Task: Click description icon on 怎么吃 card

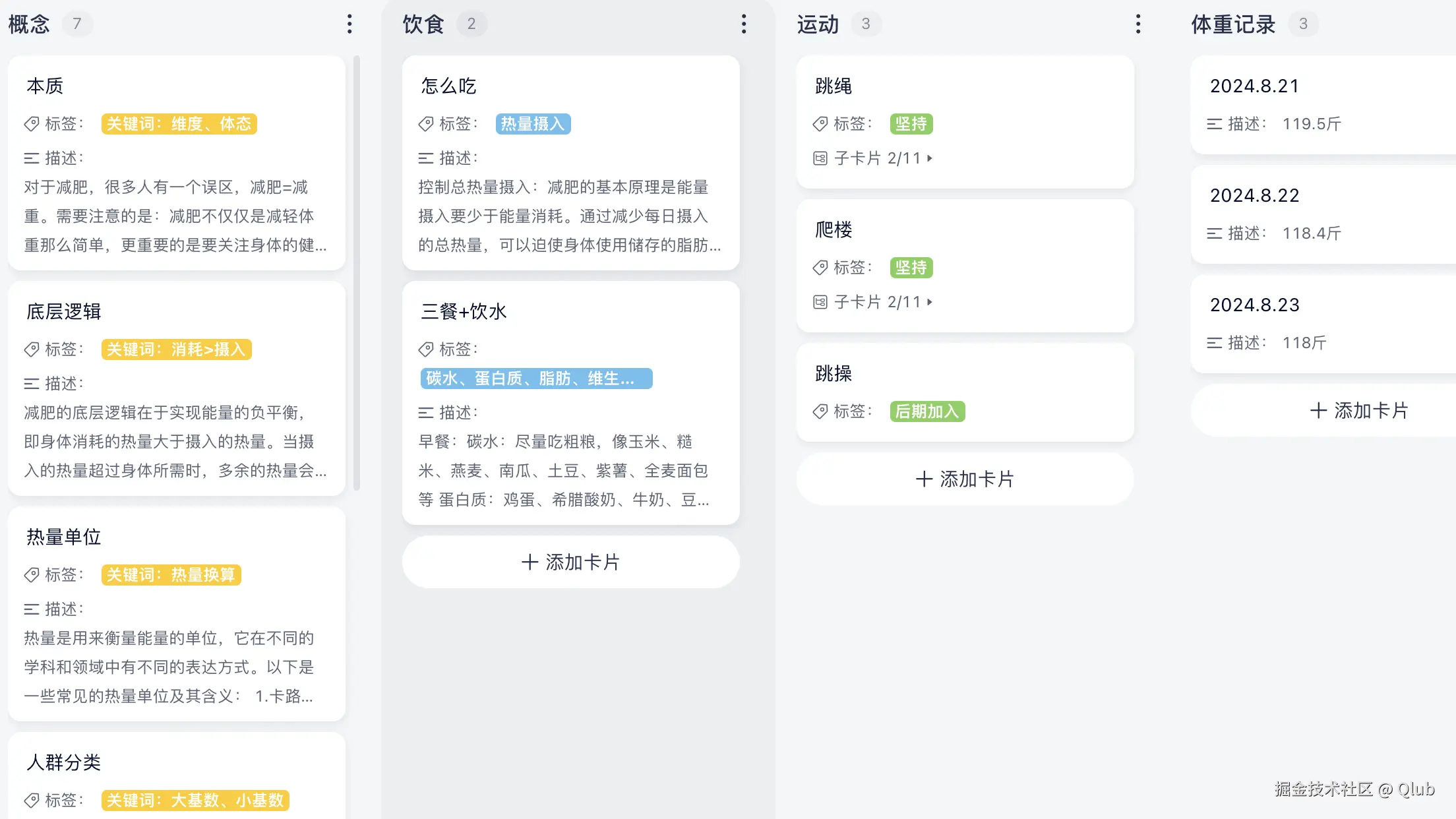Action: click(425, 158)
